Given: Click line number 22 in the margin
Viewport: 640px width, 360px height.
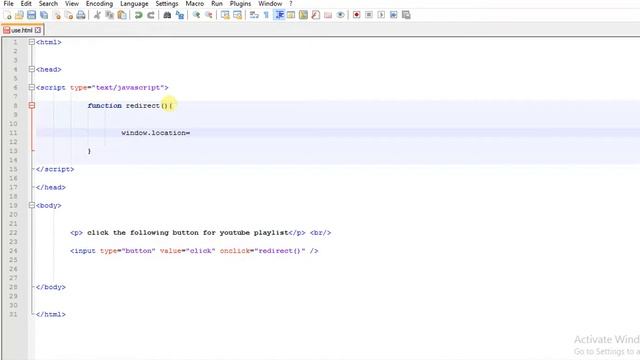Looking at the screenshot, I should coord(13,233).
